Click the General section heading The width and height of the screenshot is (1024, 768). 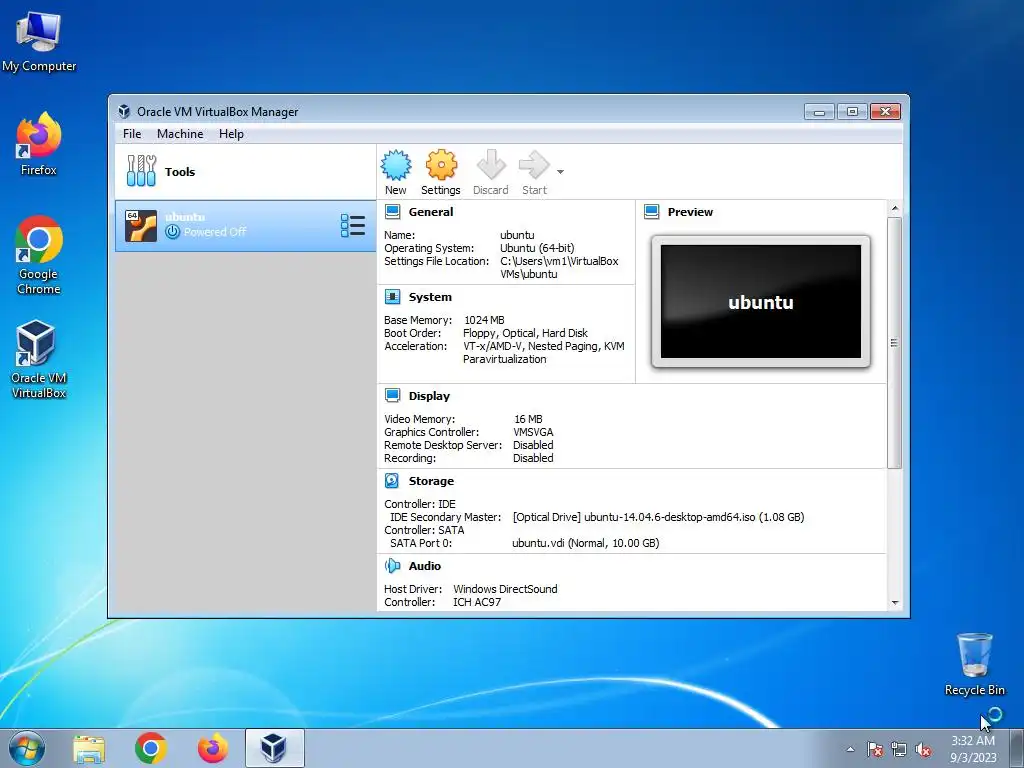431,212
